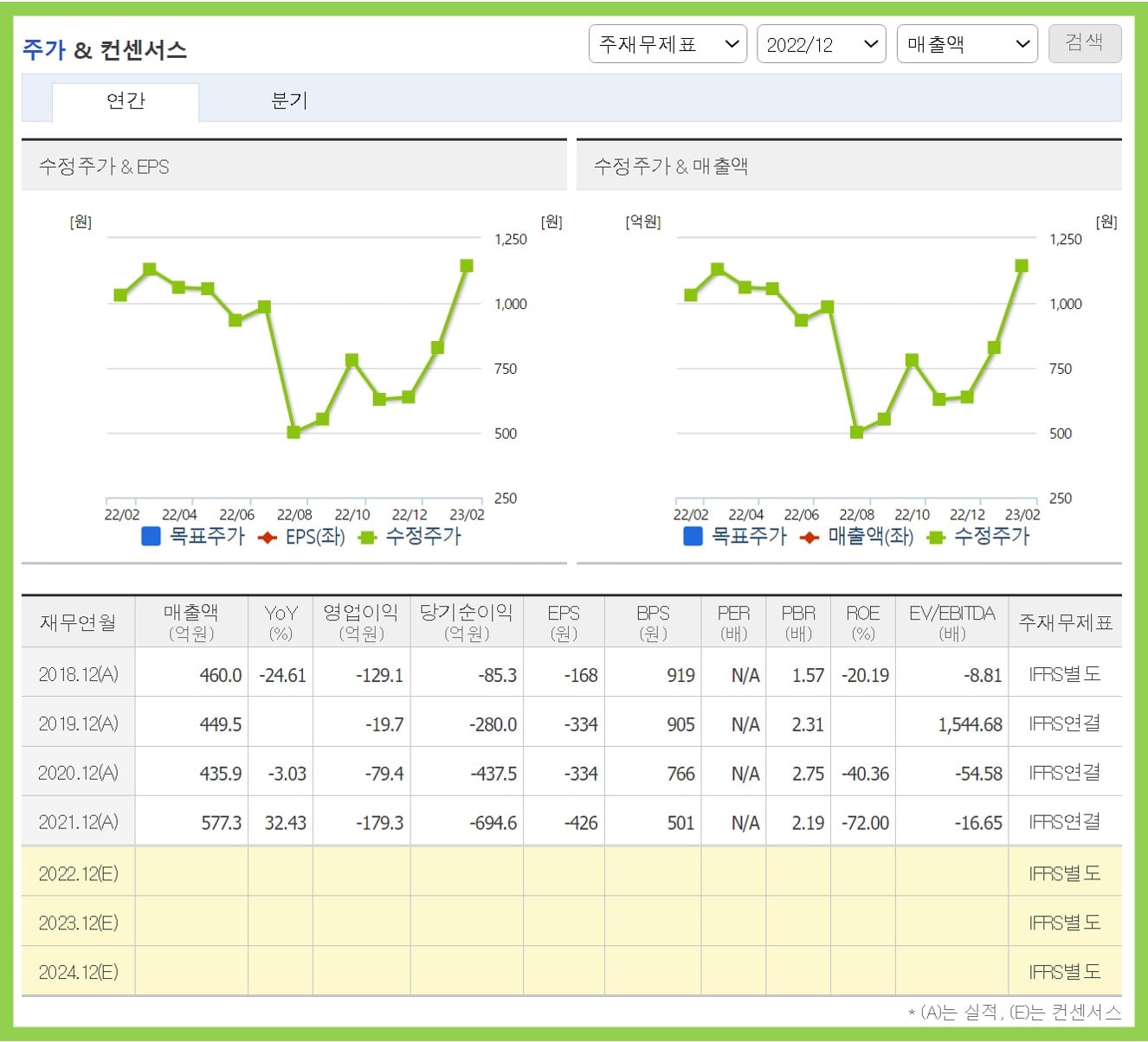Select the 2021.12(A) row in the table
The height and width of the screenshot is (1042, 1148).
tap(78, 822)
